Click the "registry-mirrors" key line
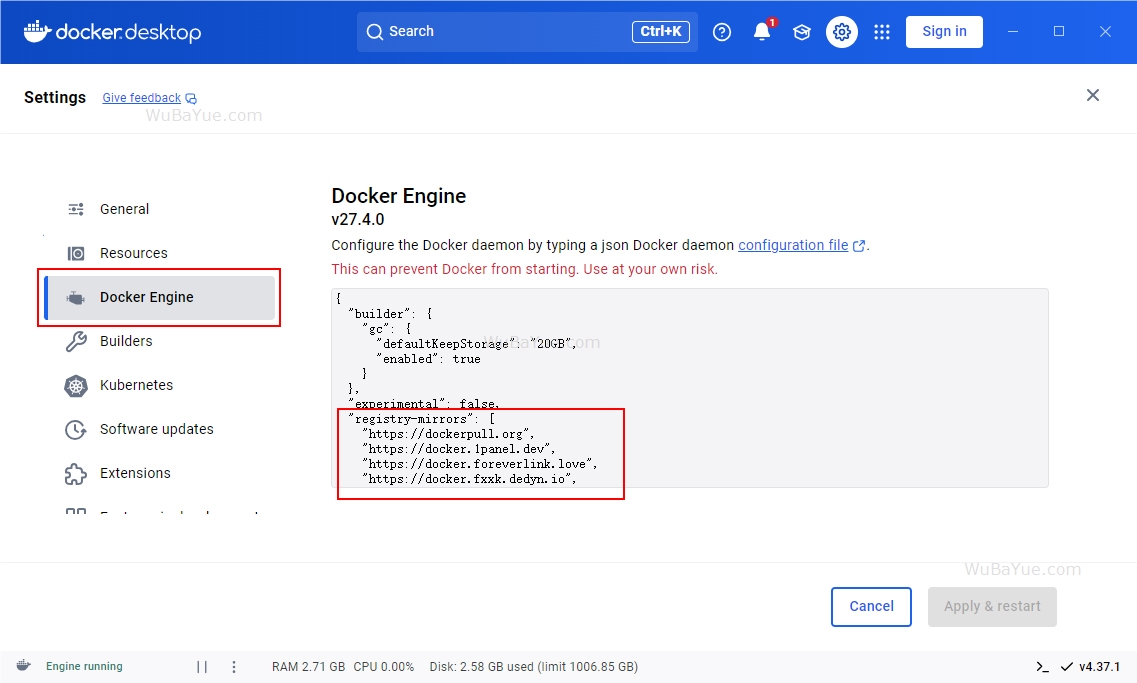Screen dimensions: 1137x683 point(421,420)
